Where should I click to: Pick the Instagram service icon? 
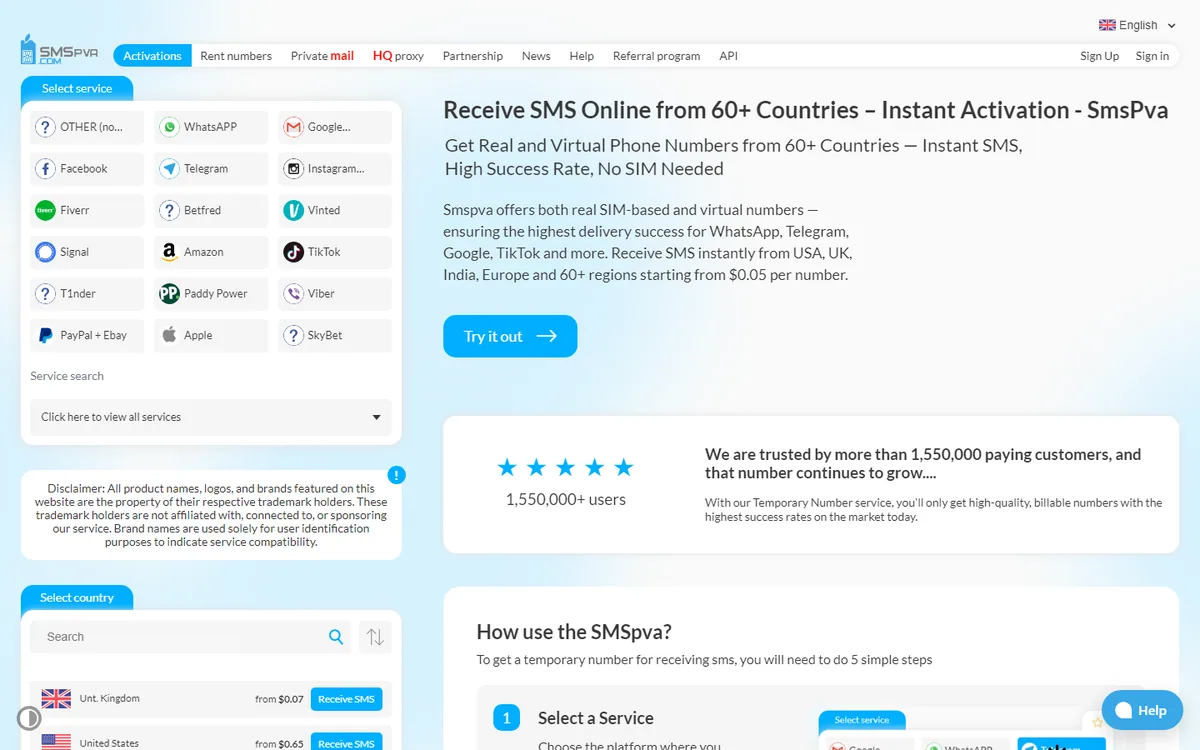(x=293, y=169)
